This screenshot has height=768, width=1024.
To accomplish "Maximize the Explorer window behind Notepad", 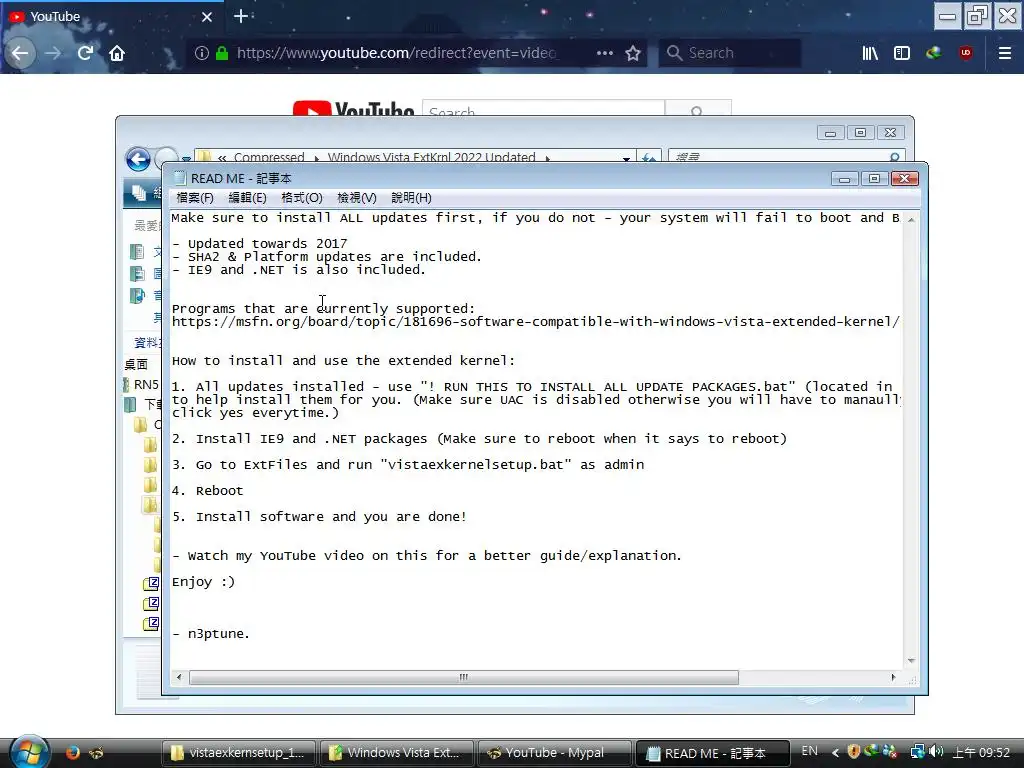I will (861, 133).
